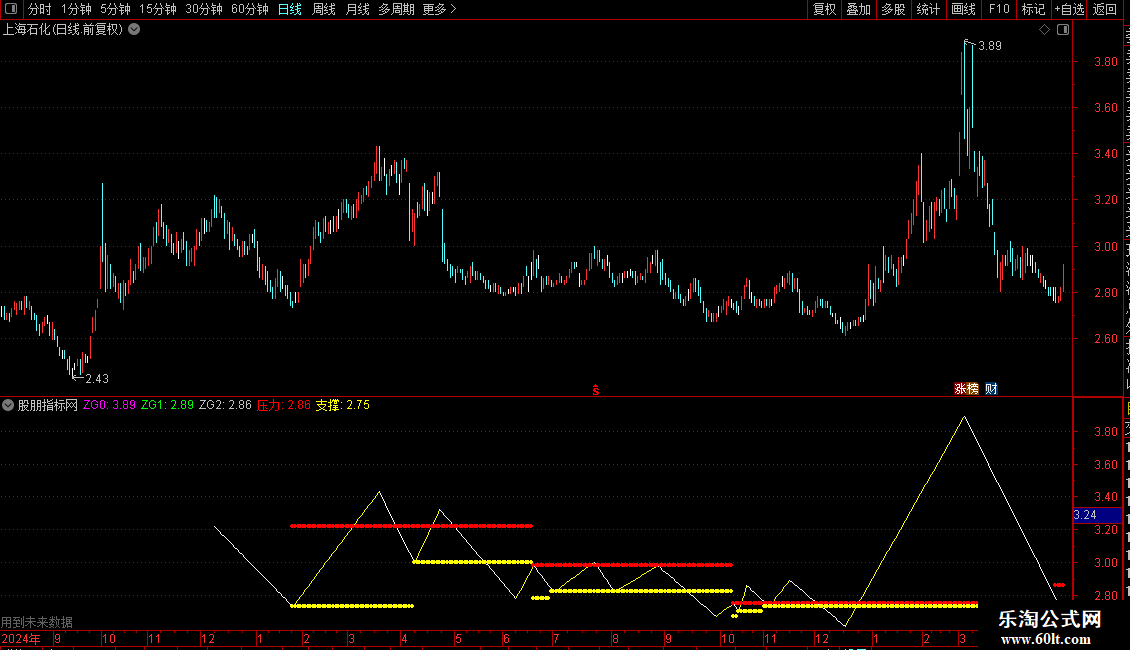Open 多股 multi-stock view
The width and height of the screenshot is (1130, 650).
click(893, 9)
